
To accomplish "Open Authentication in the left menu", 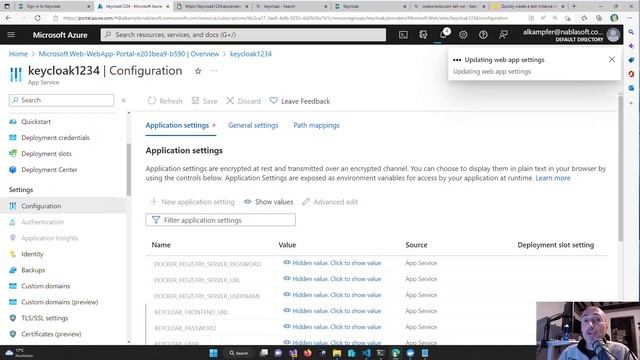I will pyautogui.click(x=42, y=222).
